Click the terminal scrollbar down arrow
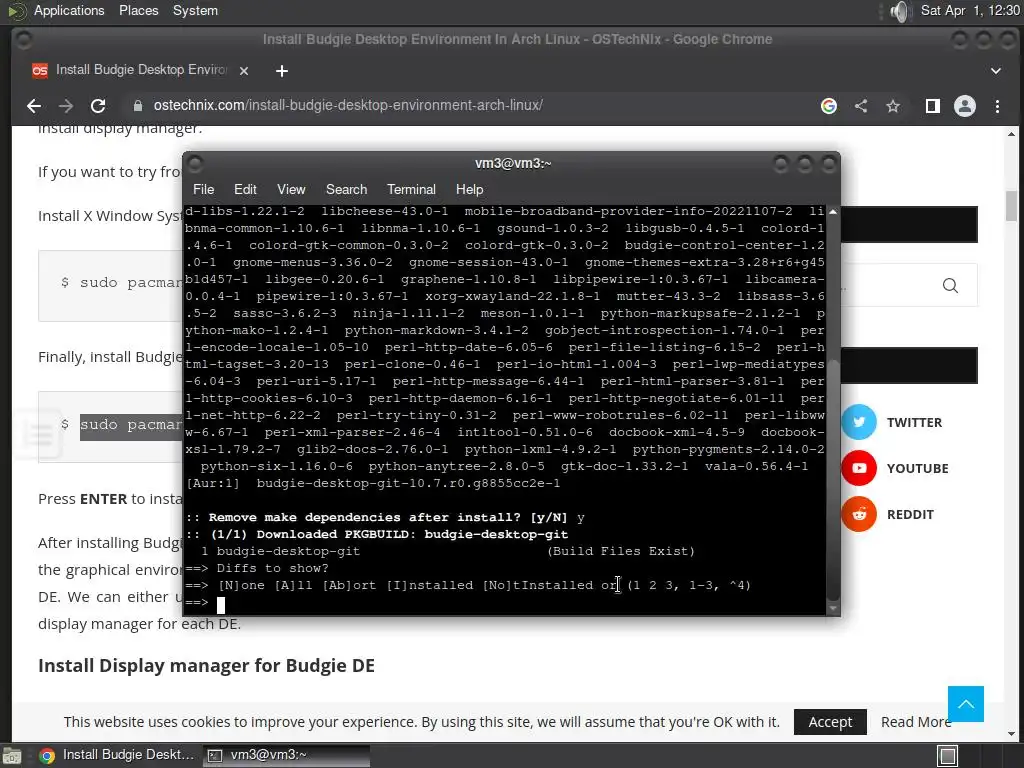The height and width of the screenshot is (768, 1024). click(833, 608)
